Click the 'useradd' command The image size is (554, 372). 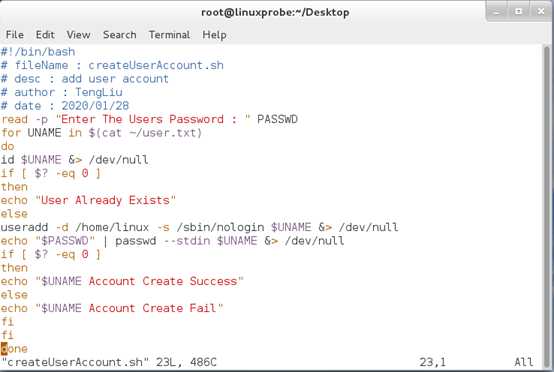click(24, 227)
